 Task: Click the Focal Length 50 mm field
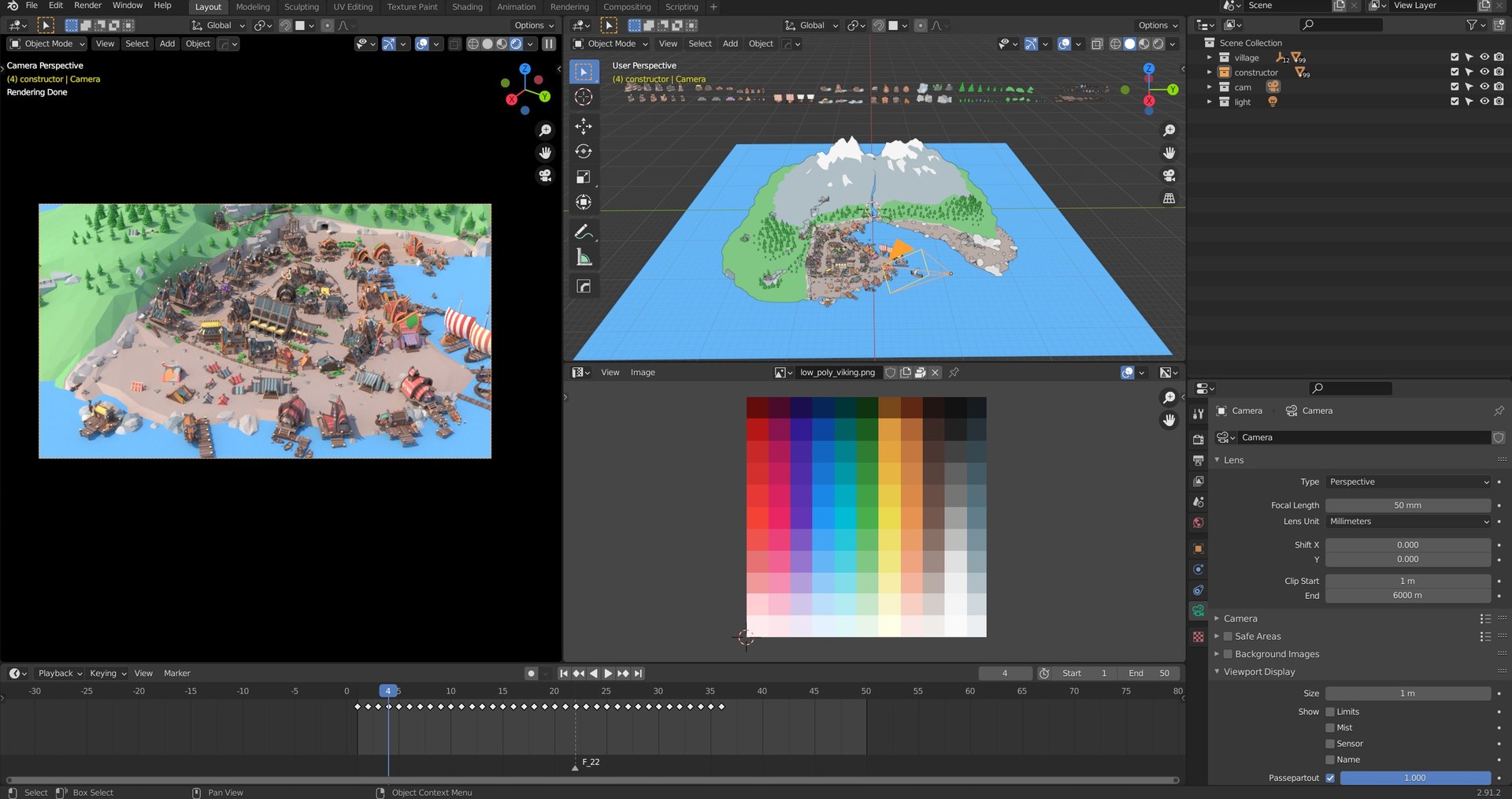1407,506
